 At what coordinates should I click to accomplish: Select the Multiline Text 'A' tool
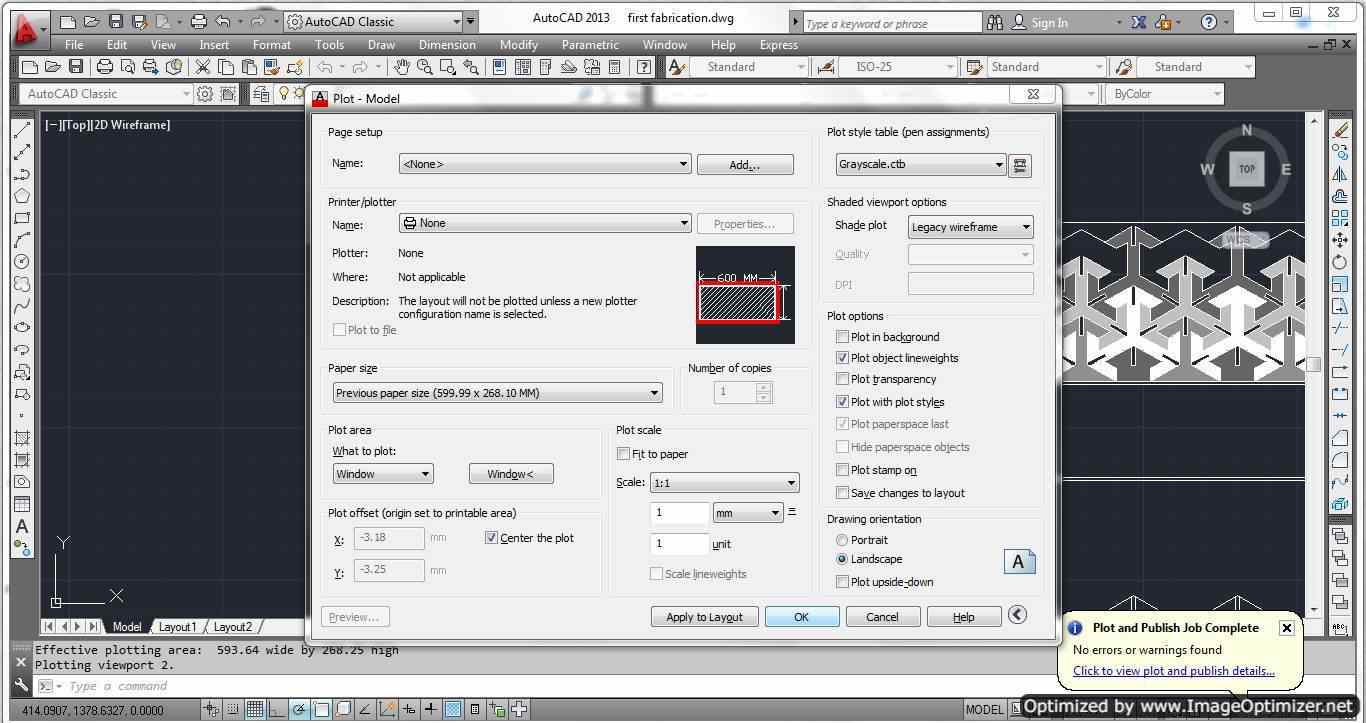tap(22, 526)
